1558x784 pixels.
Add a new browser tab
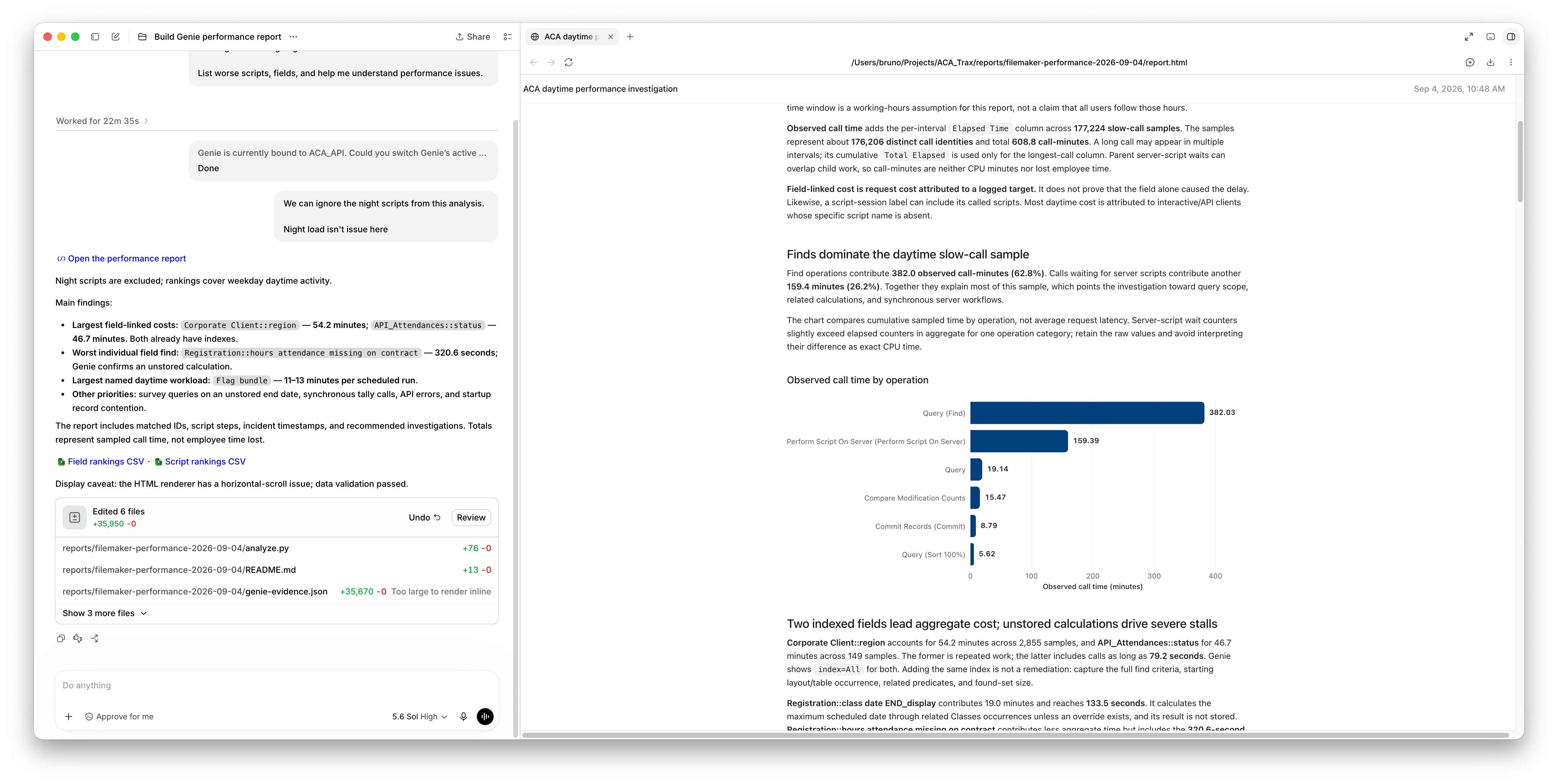630,37
